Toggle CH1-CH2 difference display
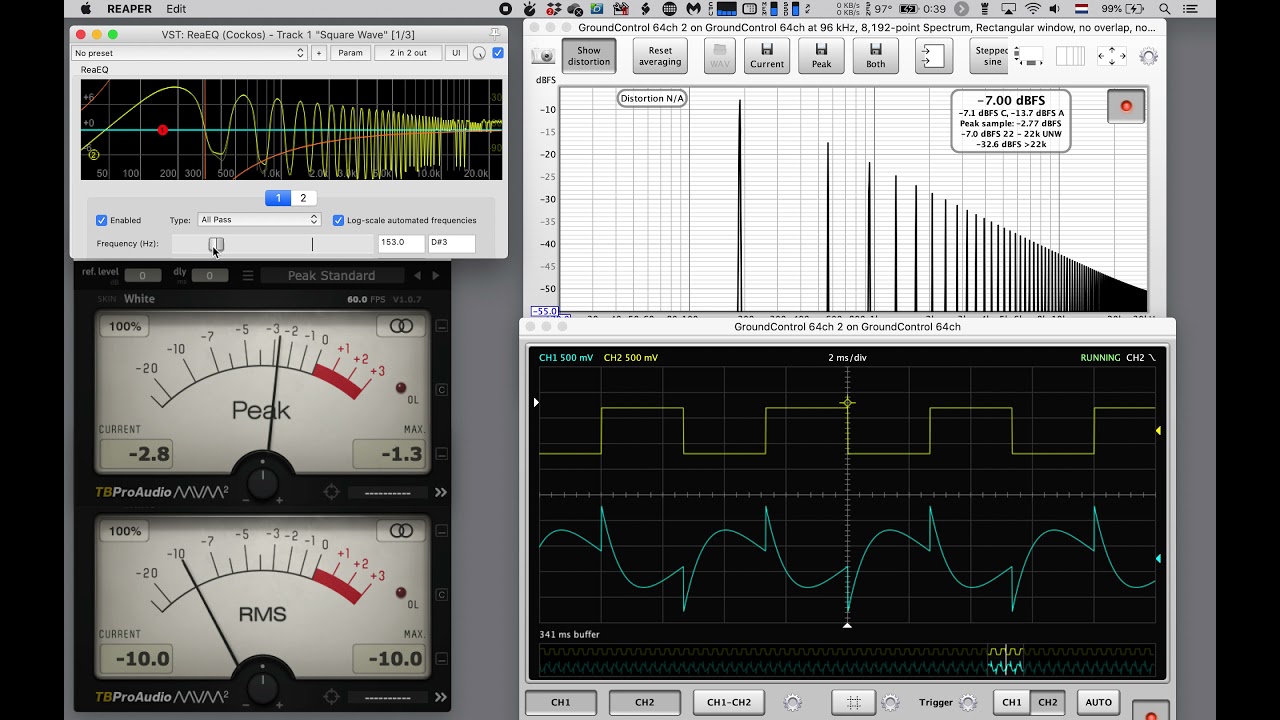Screen dimensions: 1280x720 [729, 702]
